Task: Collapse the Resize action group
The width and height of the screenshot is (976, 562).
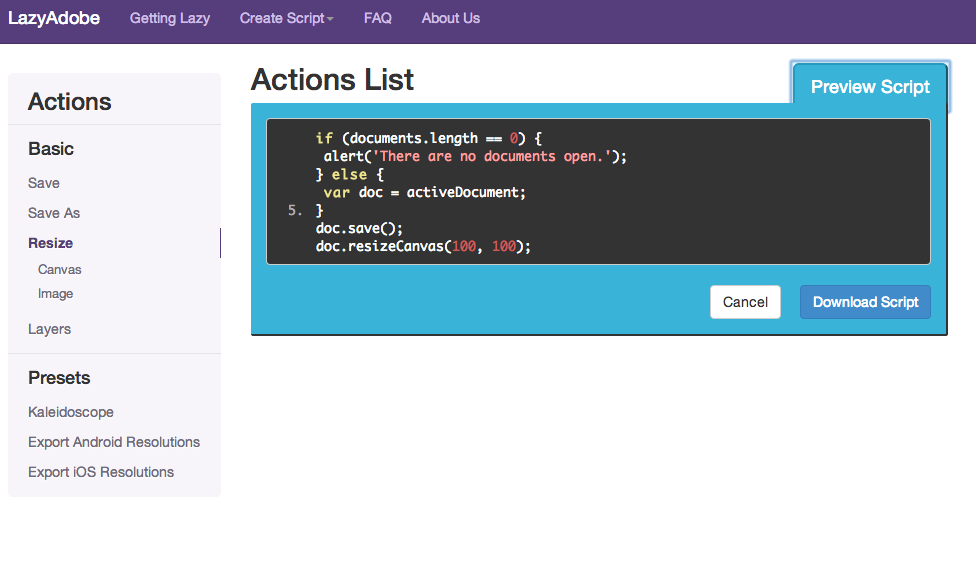Action: click(x=50, y=243)
